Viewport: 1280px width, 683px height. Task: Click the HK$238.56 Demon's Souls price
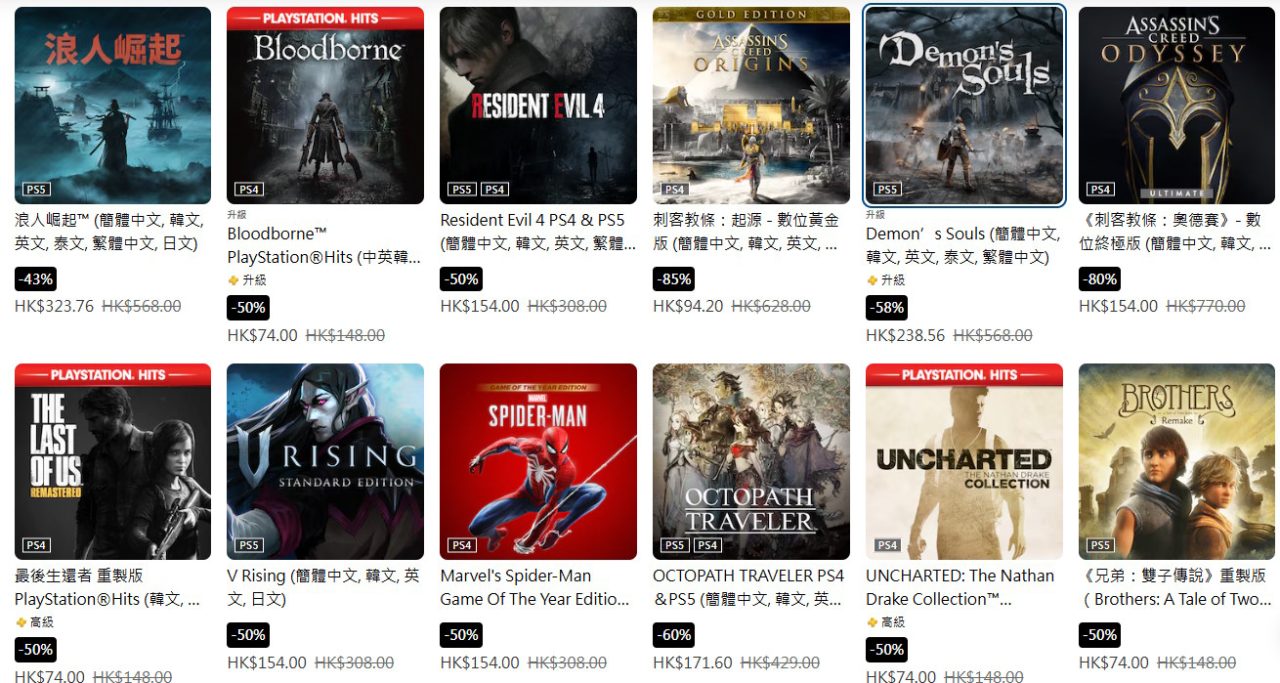905,336
